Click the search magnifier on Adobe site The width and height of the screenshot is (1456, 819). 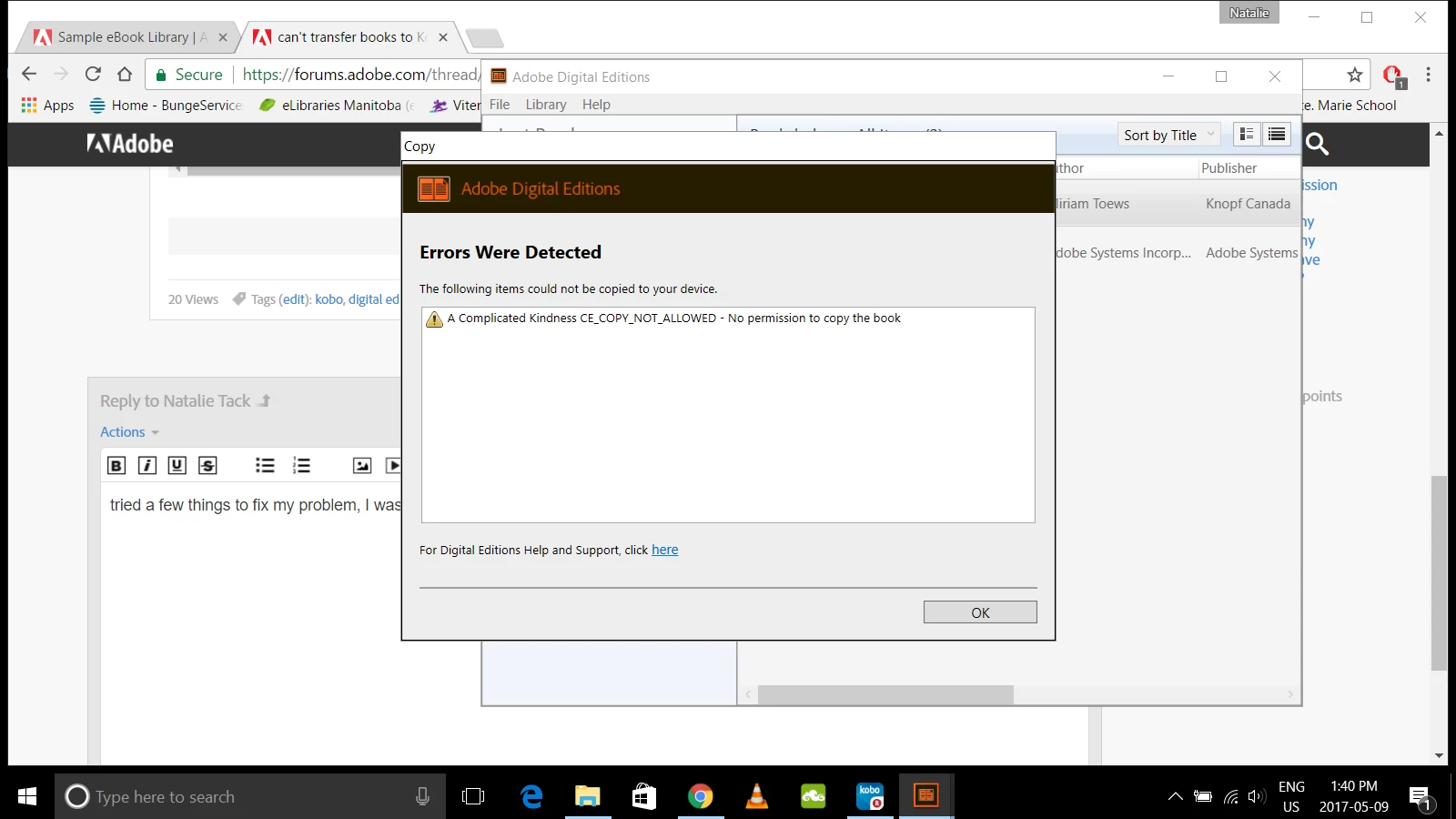click(1317, 144)
